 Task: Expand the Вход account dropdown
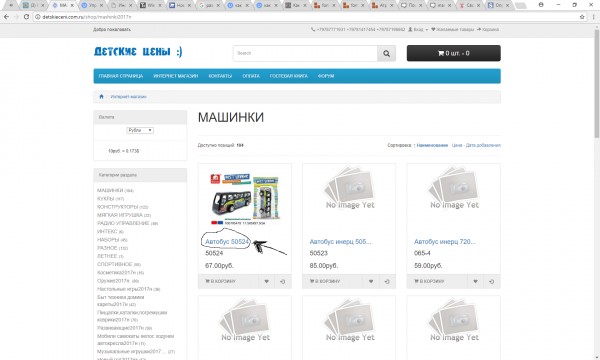click(x=418, y=29)
